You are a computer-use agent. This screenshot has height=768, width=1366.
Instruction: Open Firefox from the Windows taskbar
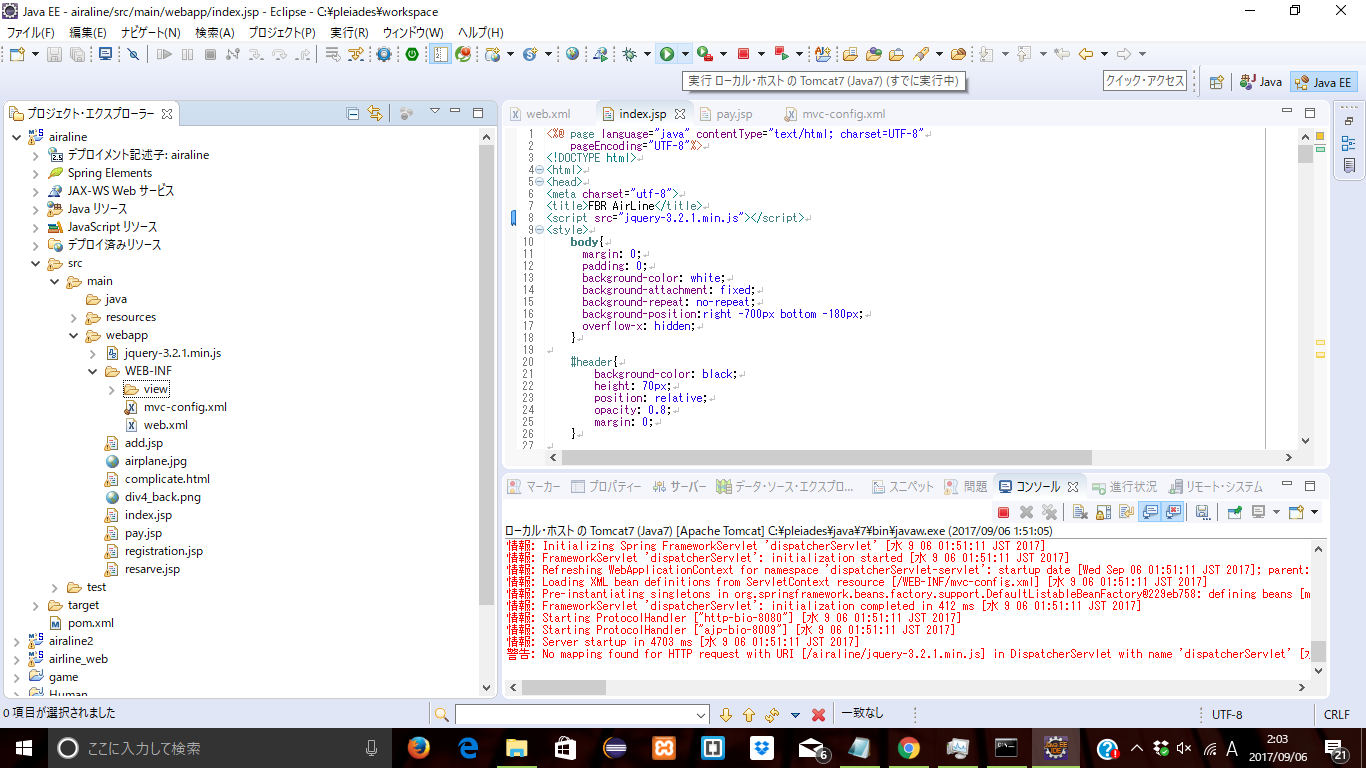pos(419,748)
